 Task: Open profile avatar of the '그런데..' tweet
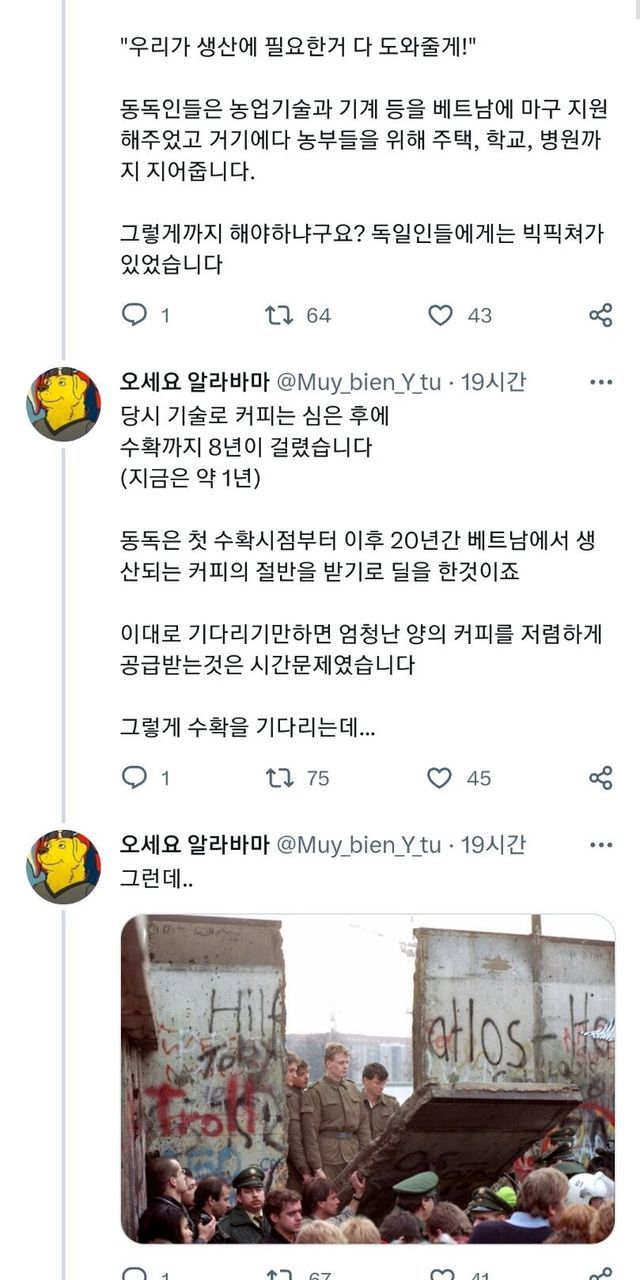[x=63, y=866]
